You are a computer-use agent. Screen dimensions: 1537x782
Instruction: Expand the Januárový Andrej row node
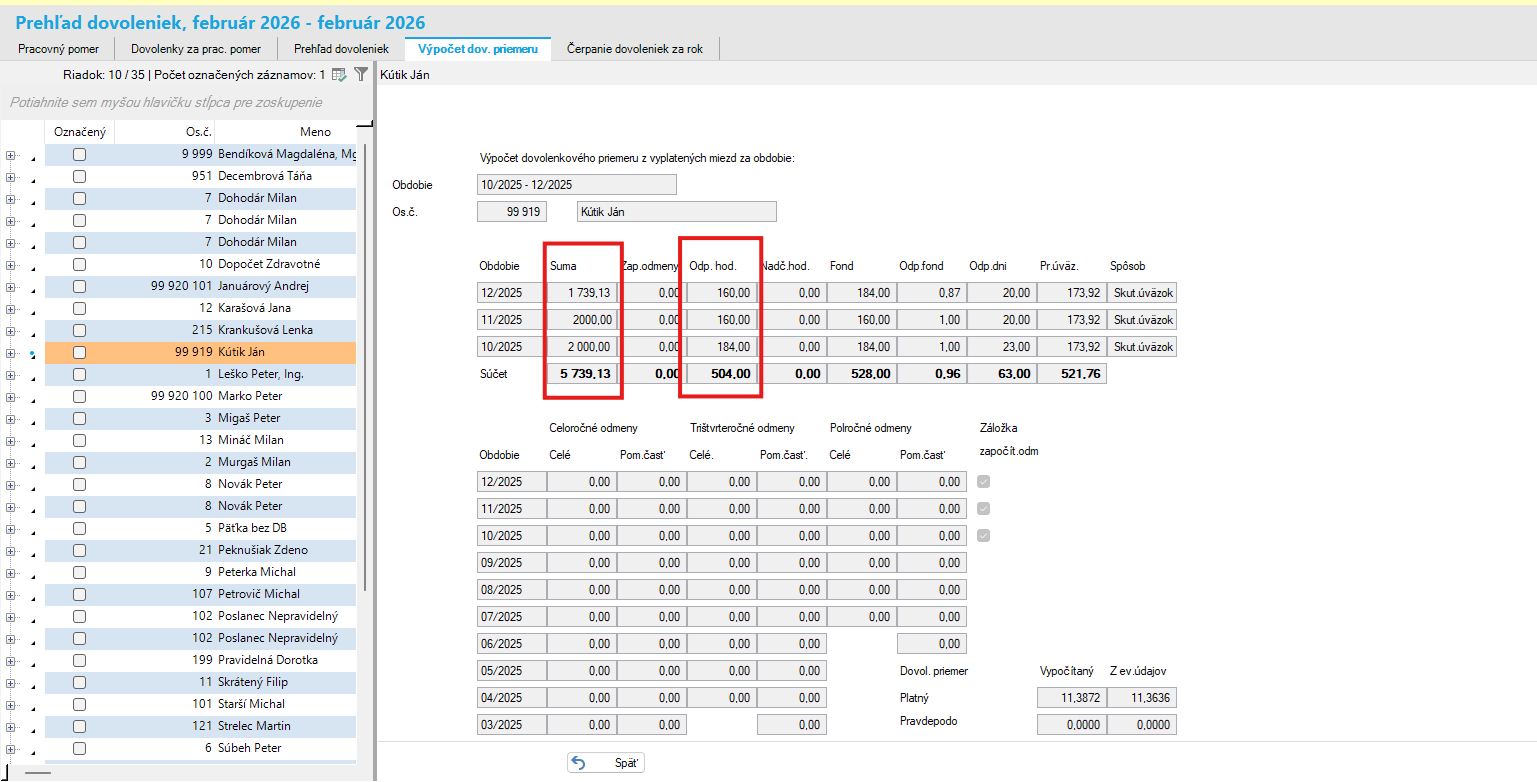click(11, 286)
